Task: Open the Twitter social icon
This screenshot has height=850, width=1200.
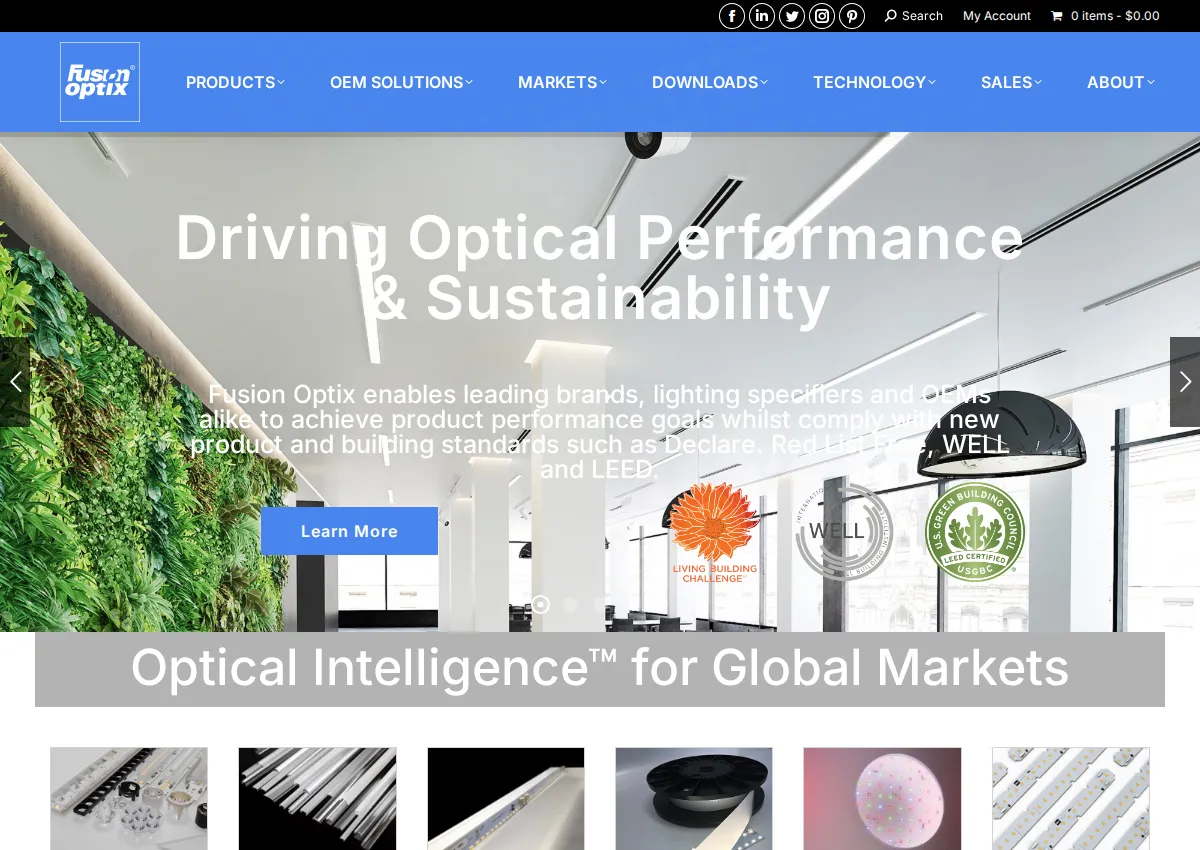Action: point(792,16)
